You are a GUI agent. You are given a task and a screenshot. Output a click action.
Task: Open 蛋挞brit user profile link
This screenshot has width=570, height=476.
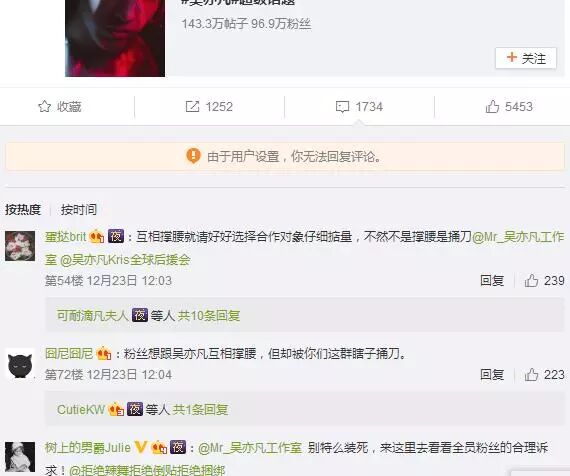coord(65,237)
